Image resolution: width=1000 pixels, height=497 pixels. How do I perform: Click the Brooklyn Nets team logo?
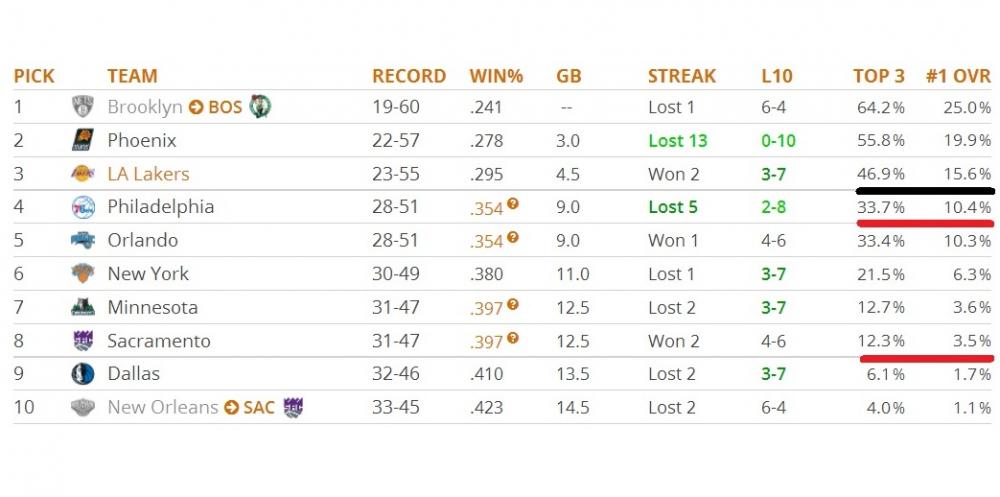[x=82, y=107]
